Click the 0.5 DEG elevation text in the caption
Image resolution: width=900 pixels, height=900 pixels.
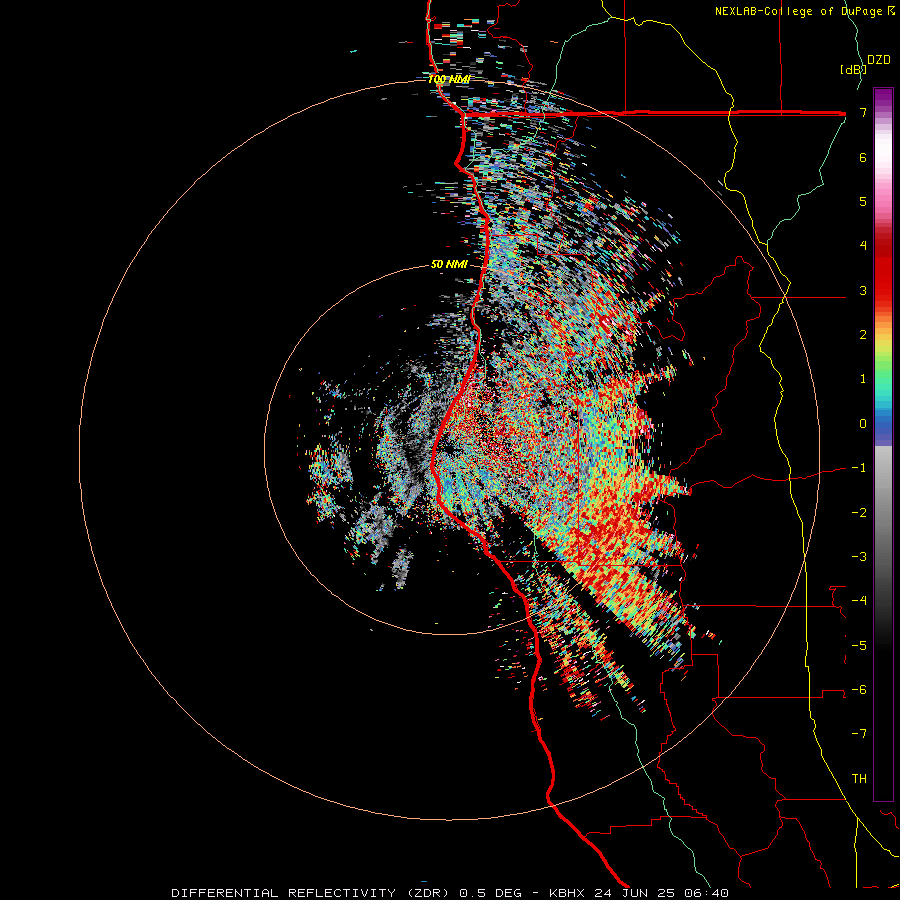click(x=491, y=893)
